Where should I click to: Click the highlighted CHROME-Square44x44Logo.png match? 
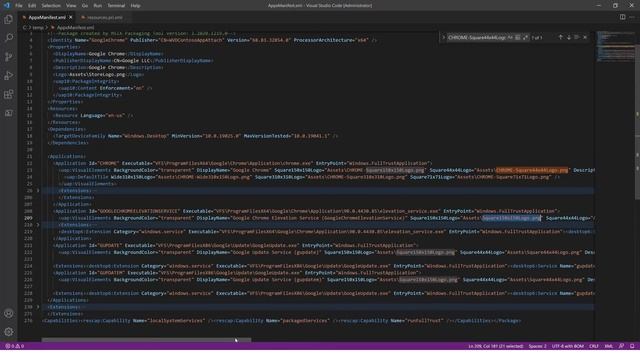(x=532, y=170)
